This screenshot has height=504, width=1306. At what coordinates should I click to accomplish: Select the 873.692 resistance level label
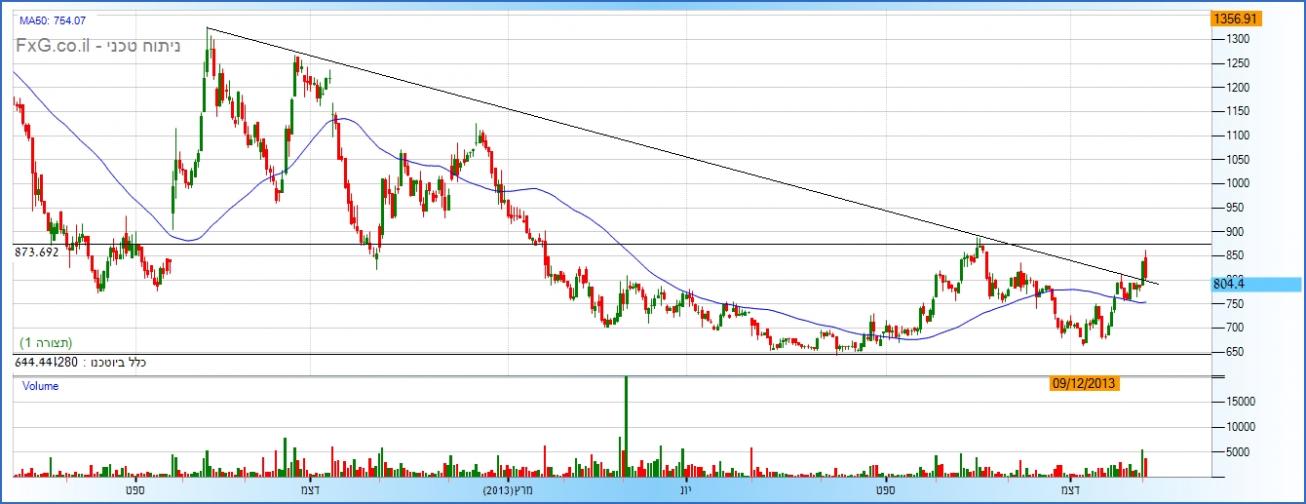(x=36, y=252)
